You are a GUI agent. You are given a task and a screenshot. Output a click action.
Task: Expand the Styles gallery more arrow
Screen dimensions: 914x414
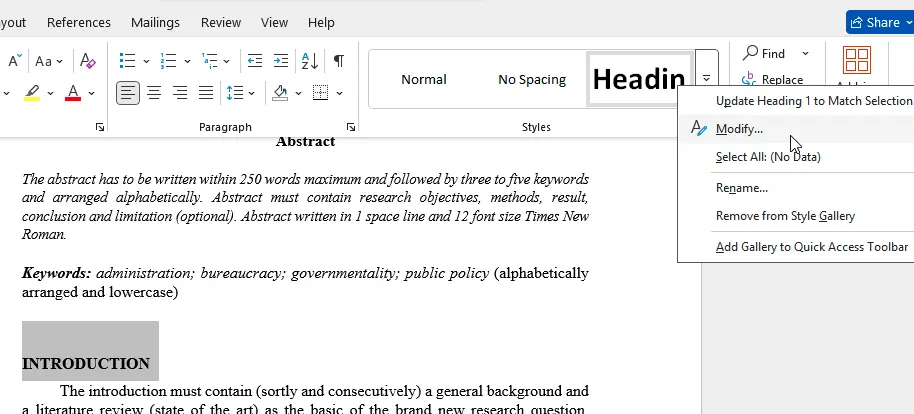pyautogui.click(x=706, y=79)
